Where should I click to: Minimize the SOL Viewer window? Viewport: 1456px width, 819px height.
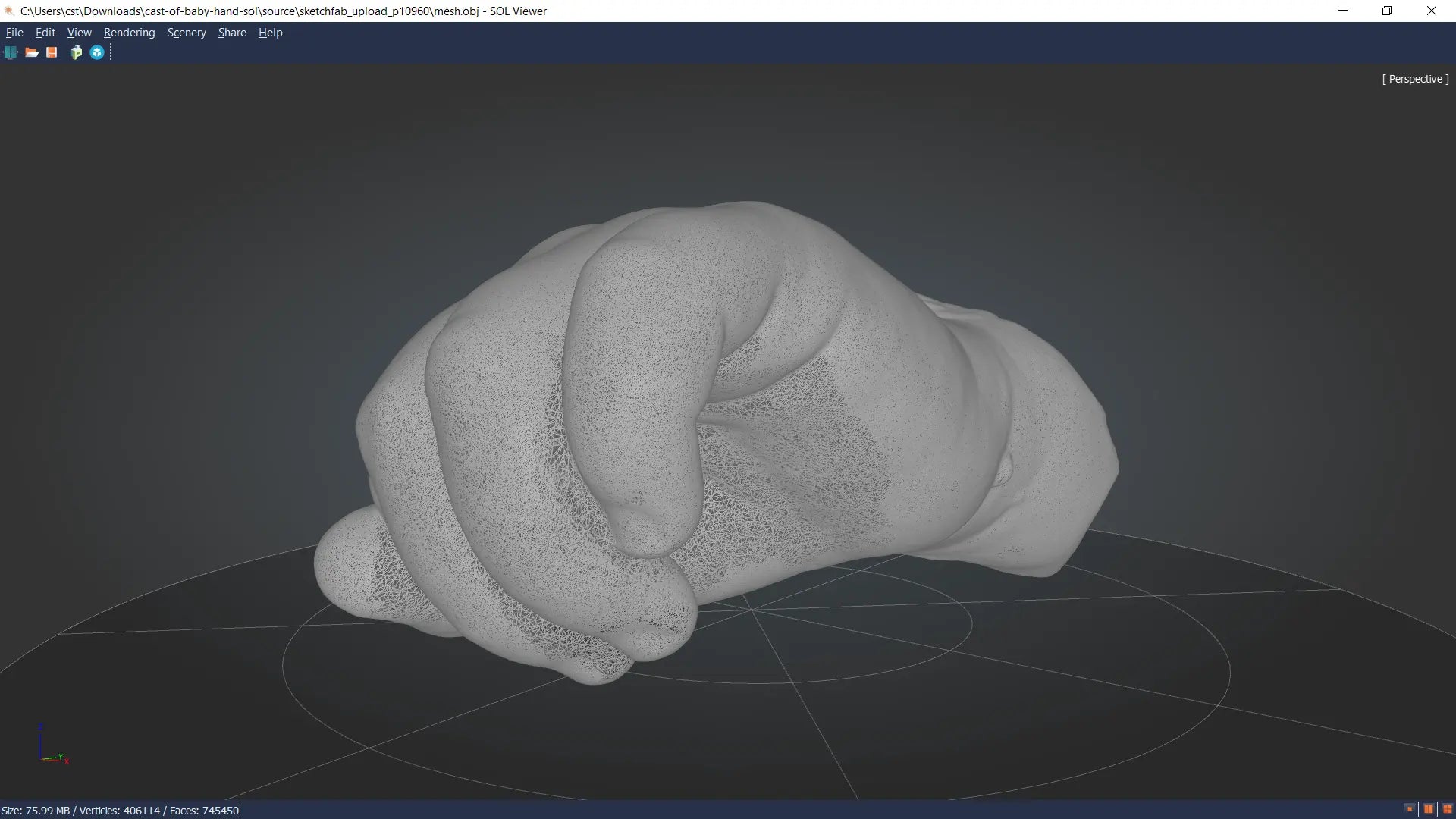point(1343,11)
